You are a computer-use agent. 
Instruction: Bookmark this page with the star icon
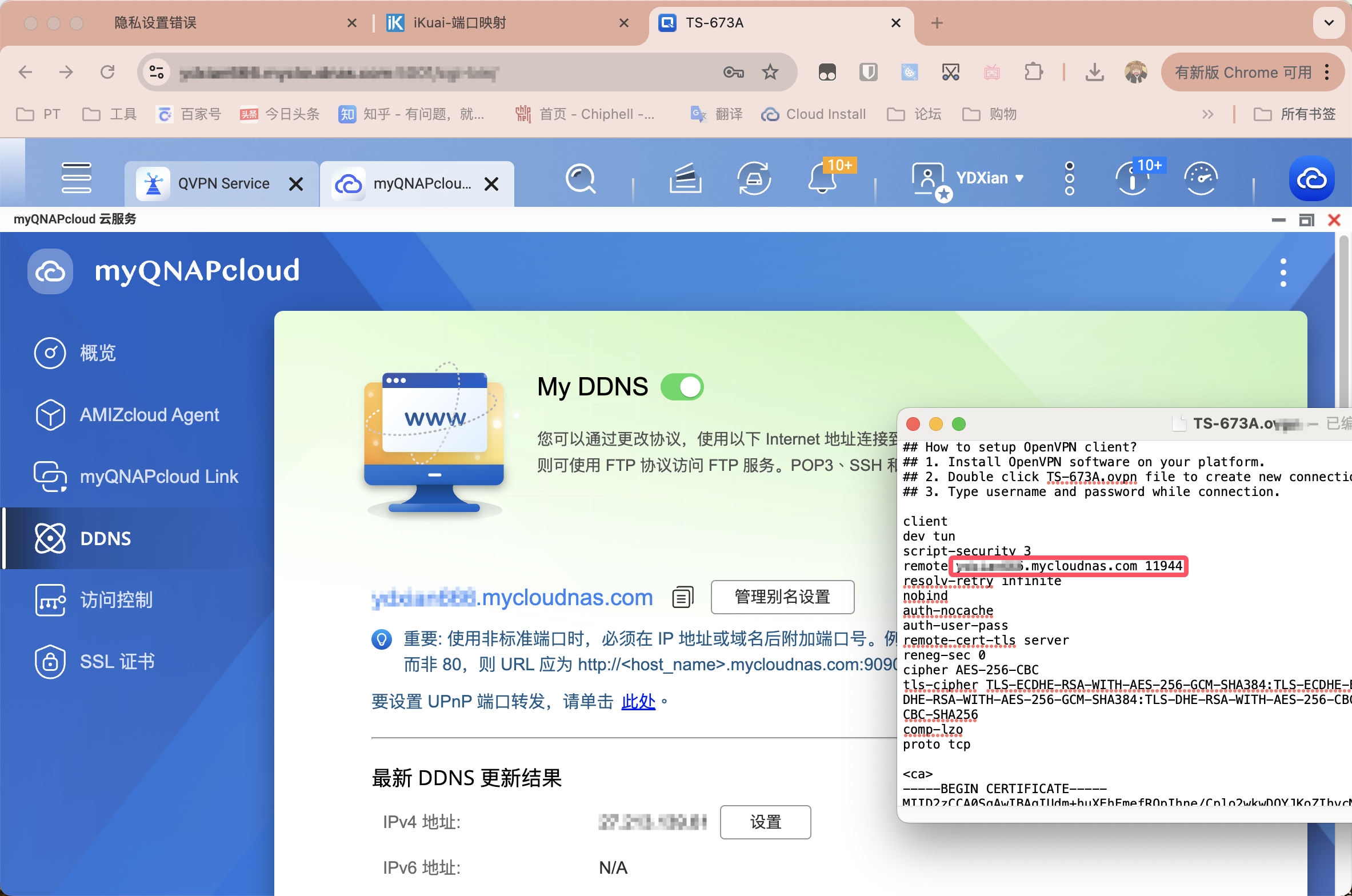pos(770,72)
